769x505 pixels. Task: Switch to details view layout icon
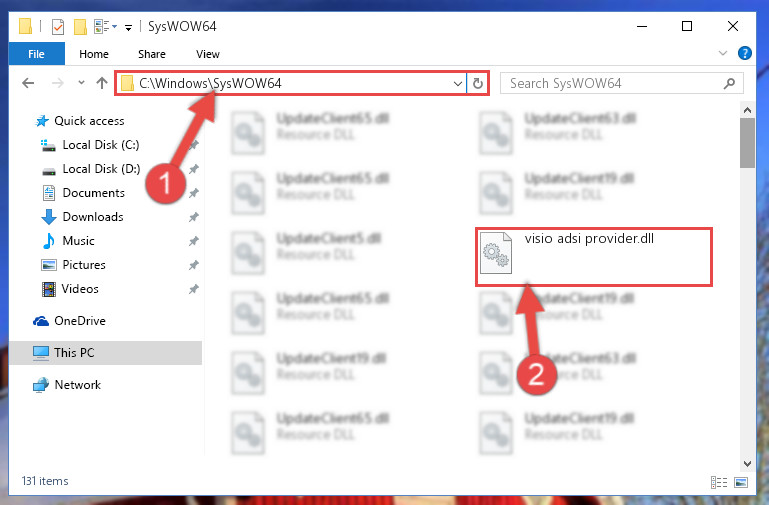(719, 482)
